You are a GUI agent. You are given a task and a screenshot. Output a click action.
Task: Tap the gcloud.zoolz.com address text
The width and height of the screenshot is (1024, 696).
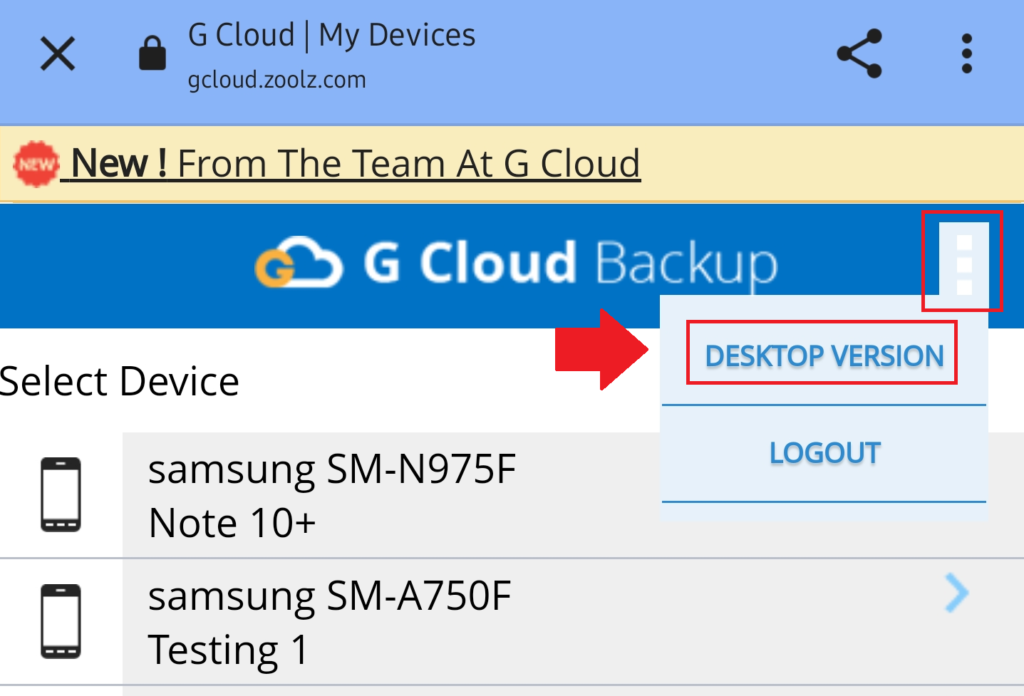click(272, 82)
